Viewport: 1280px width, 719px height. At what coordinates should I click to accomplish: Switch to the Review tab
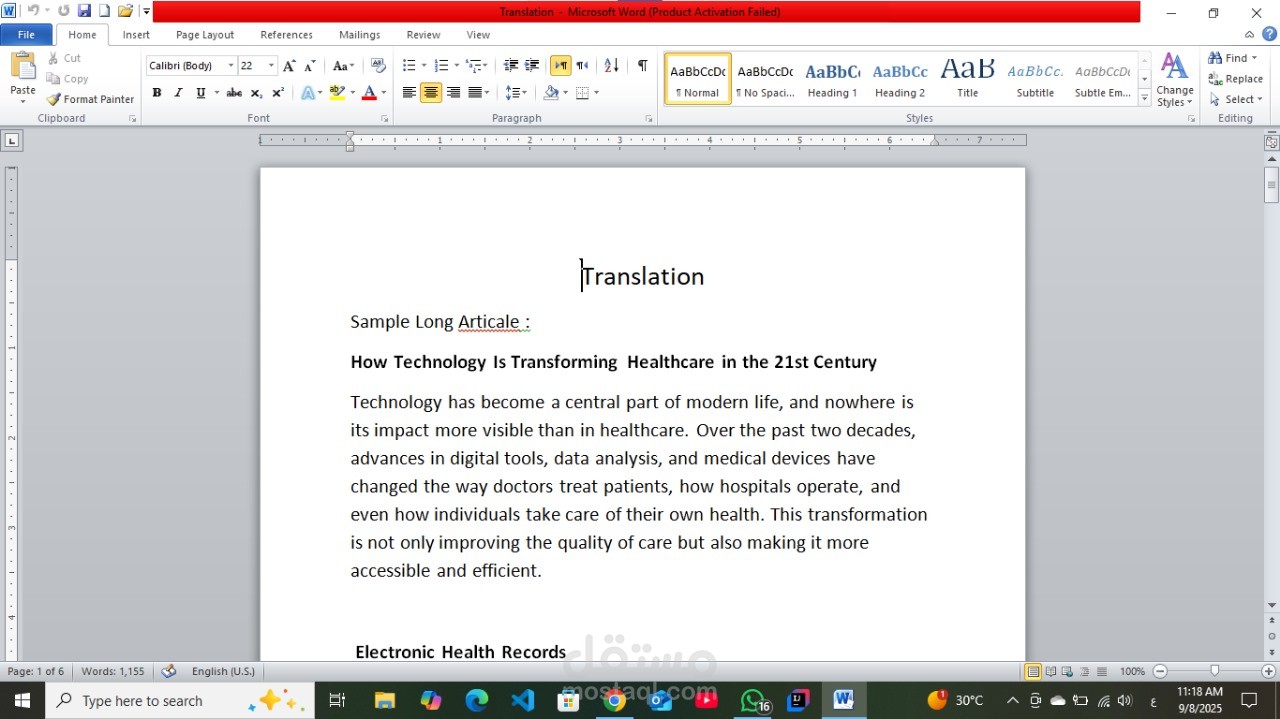coord(423,34)
